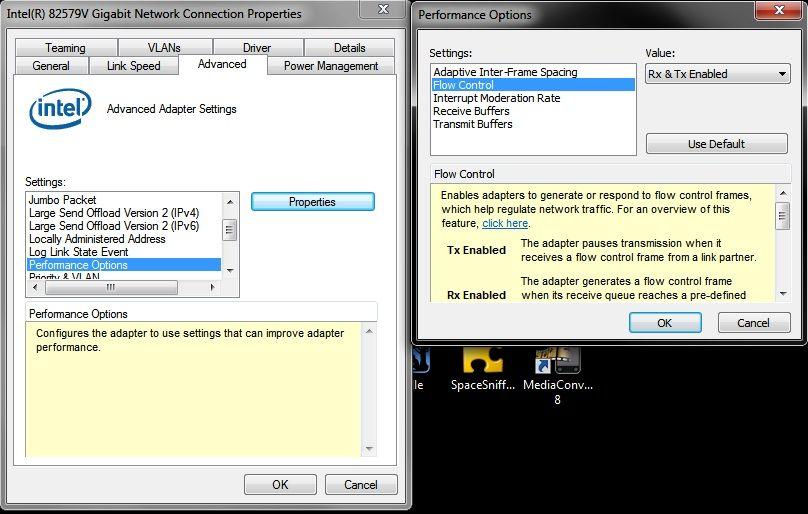Launch the MediaConverter 8 desktop icon
The height and width of the screenshot is (514, 808).
(558, 375)
